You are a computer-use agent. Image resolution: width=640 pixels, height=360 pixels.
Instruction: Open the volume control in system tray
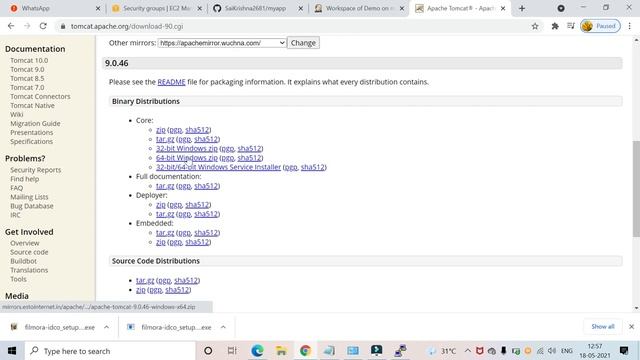[x=552, y=351]
